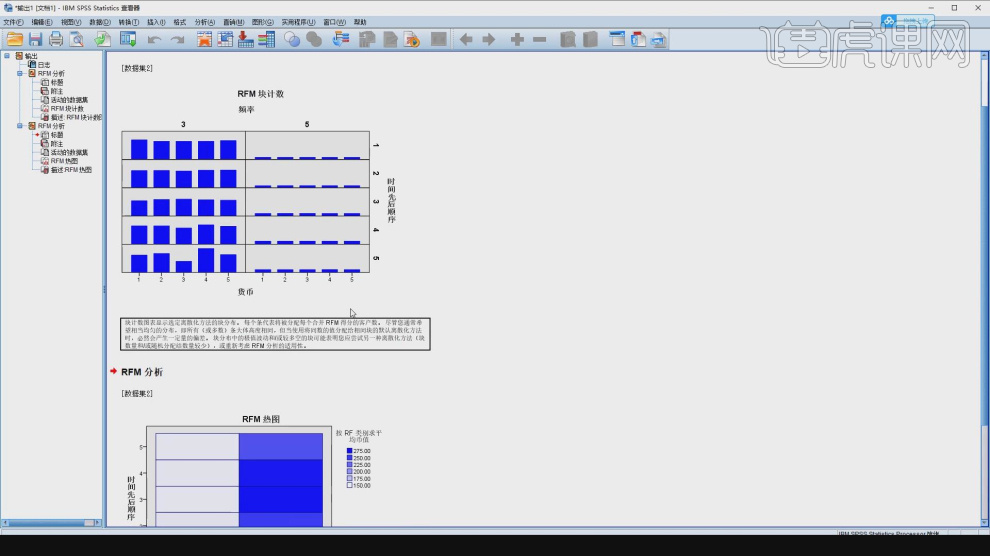Select 描述 RFM 热图 outline item
The width and height of the screenshot is (990, 556).
71,170
